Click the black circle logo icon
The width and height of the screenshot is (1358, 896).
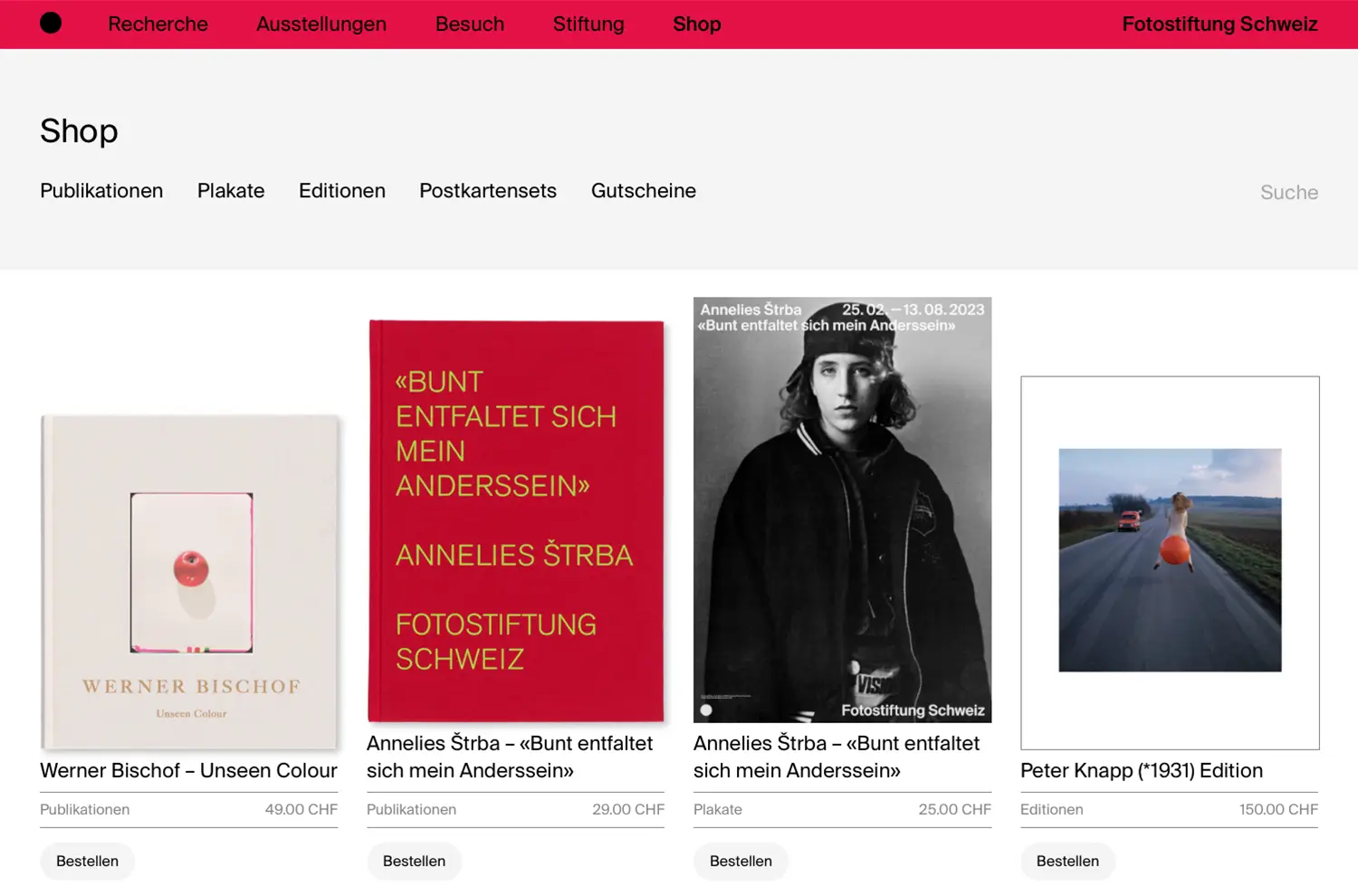coord(51,24)
